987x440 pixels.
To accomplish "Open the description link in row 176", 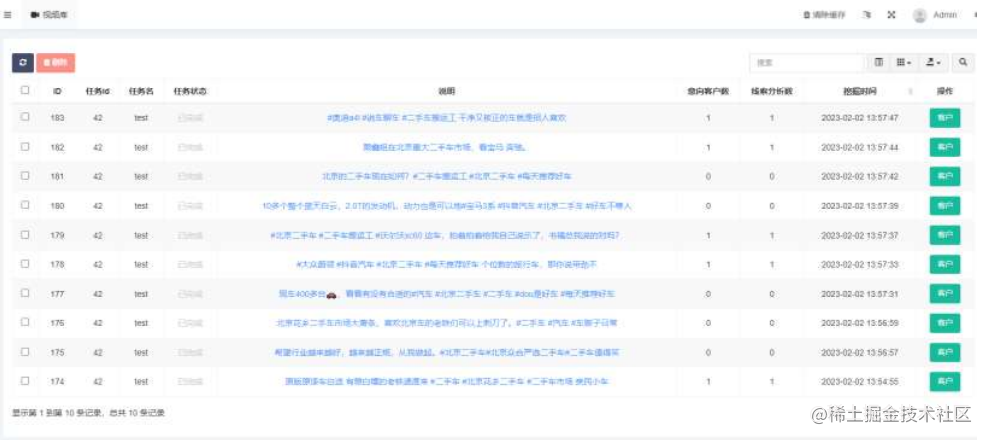I will click(x=447, y=323).
